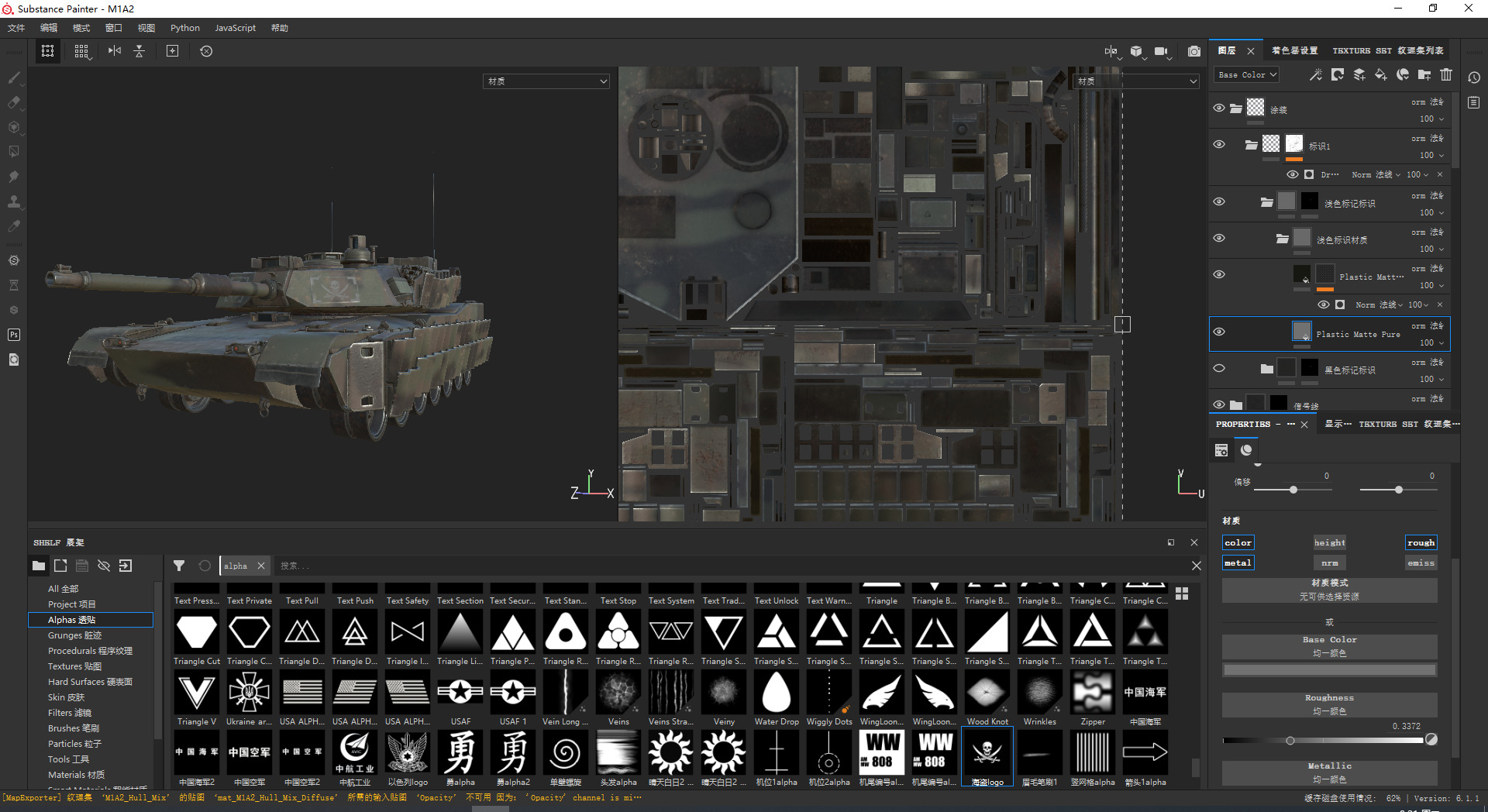
Task: Open opacity dropdown of Plastic Matte Pure layer
Action: pyautogui.click(x=1431, y=343)
